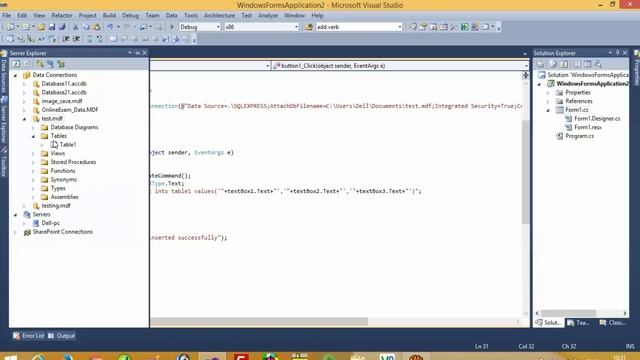Switch to the Error List tab
This screenshot has width=640, height=360.
[28, 336]
